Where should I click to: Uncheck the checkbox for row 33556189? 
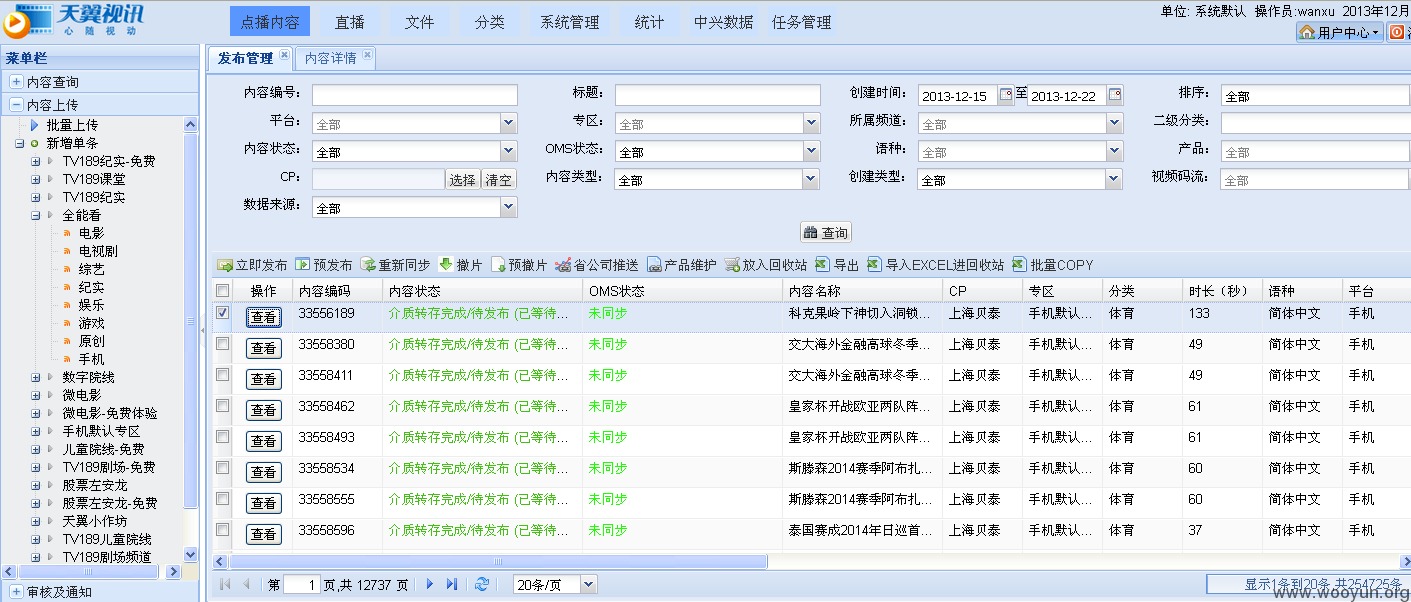(x=223, y=313)
